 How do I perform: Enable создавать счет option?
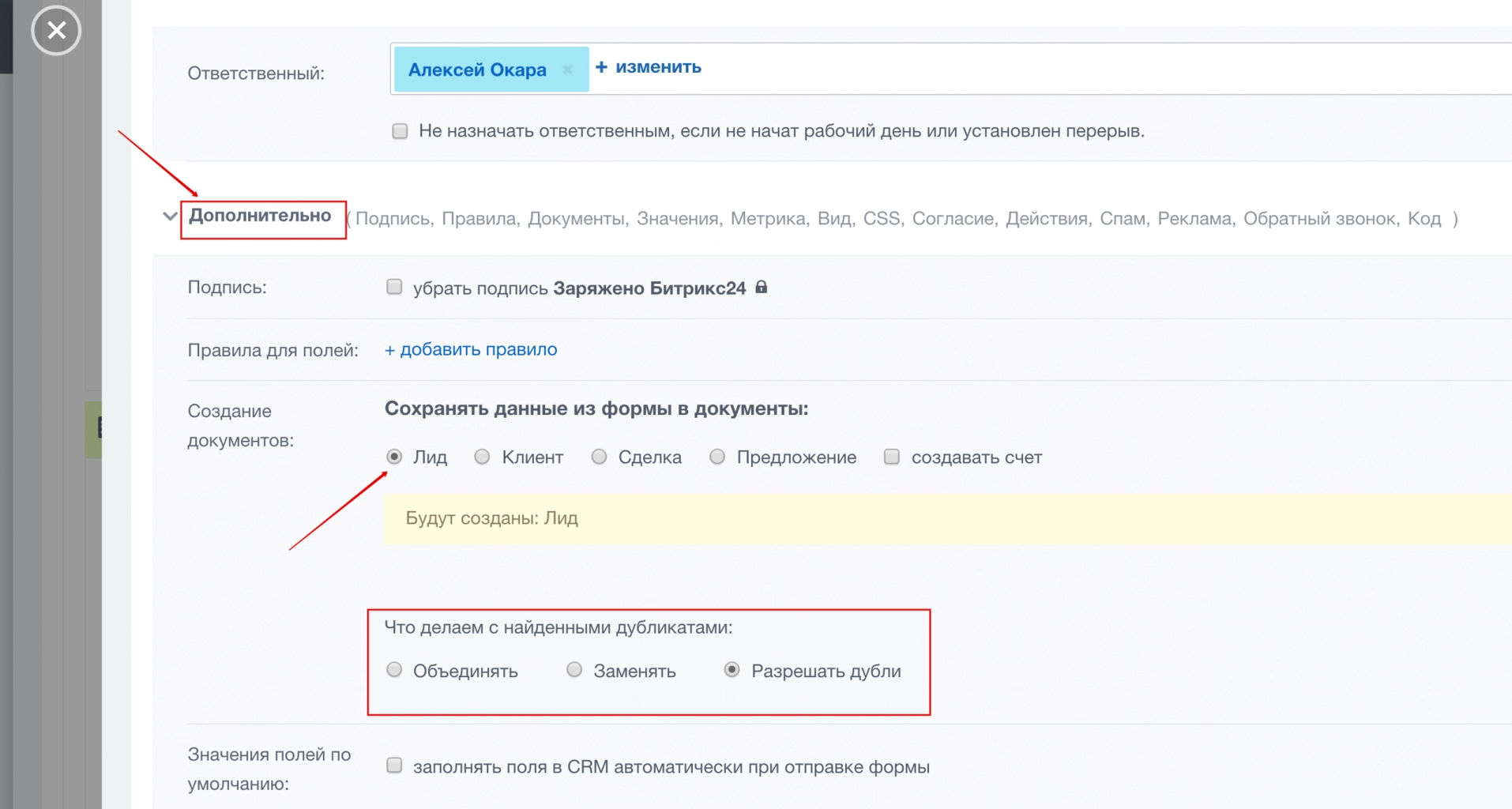pyautogui.click(x=892, y=457)
